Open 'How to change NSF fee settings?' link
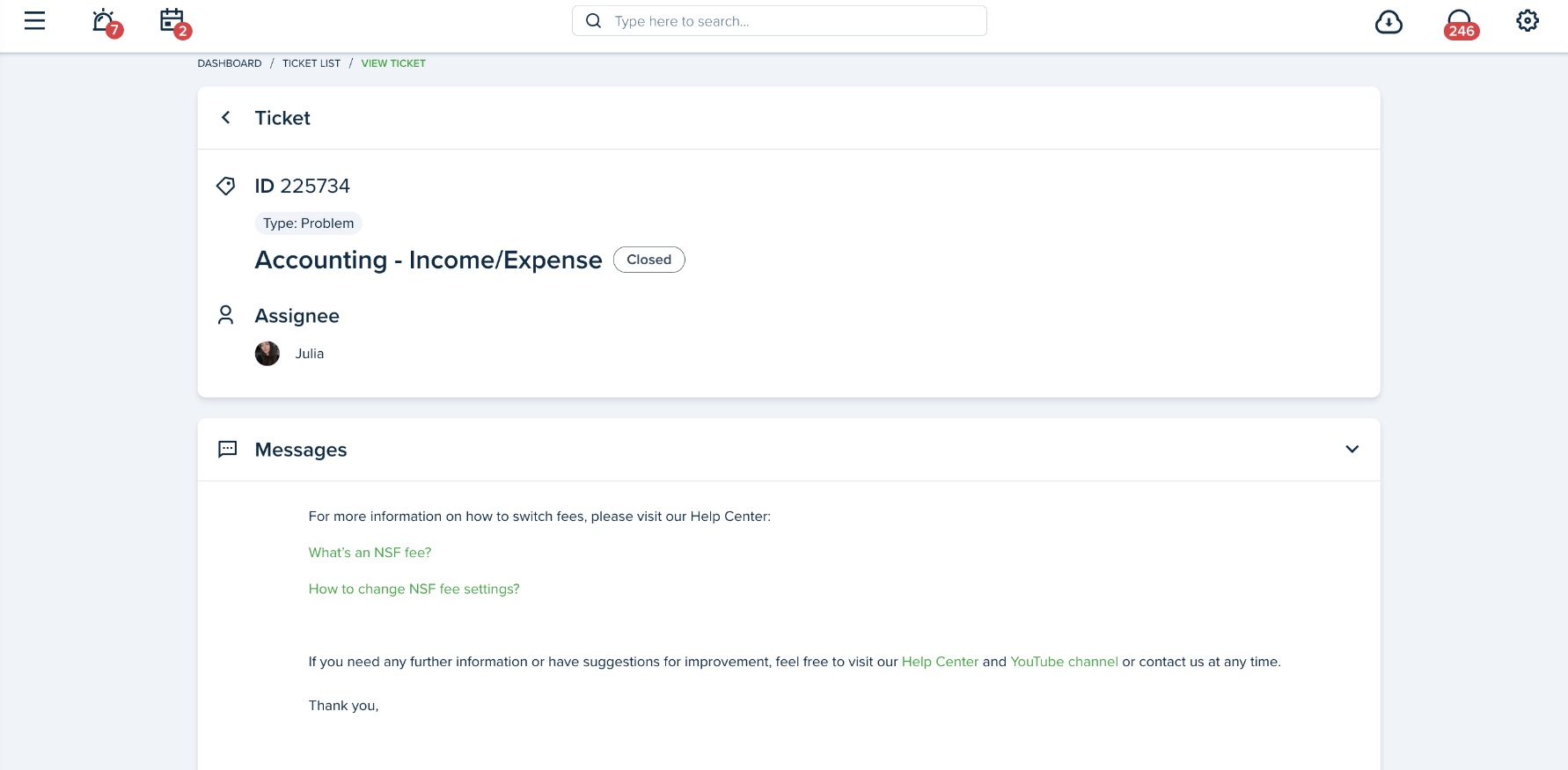Viewport: 1568px width, 770px height. [x=414, y=589]
